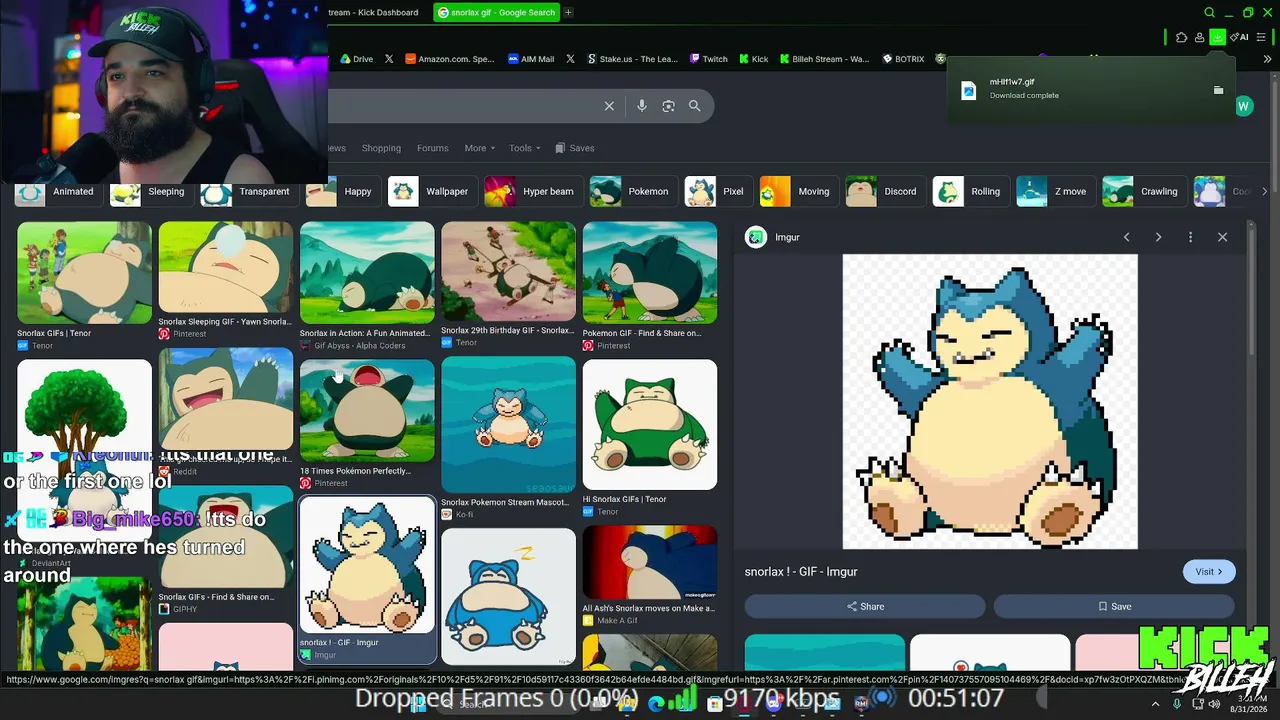Go to next image in preview panel

tap(1158, 237)
